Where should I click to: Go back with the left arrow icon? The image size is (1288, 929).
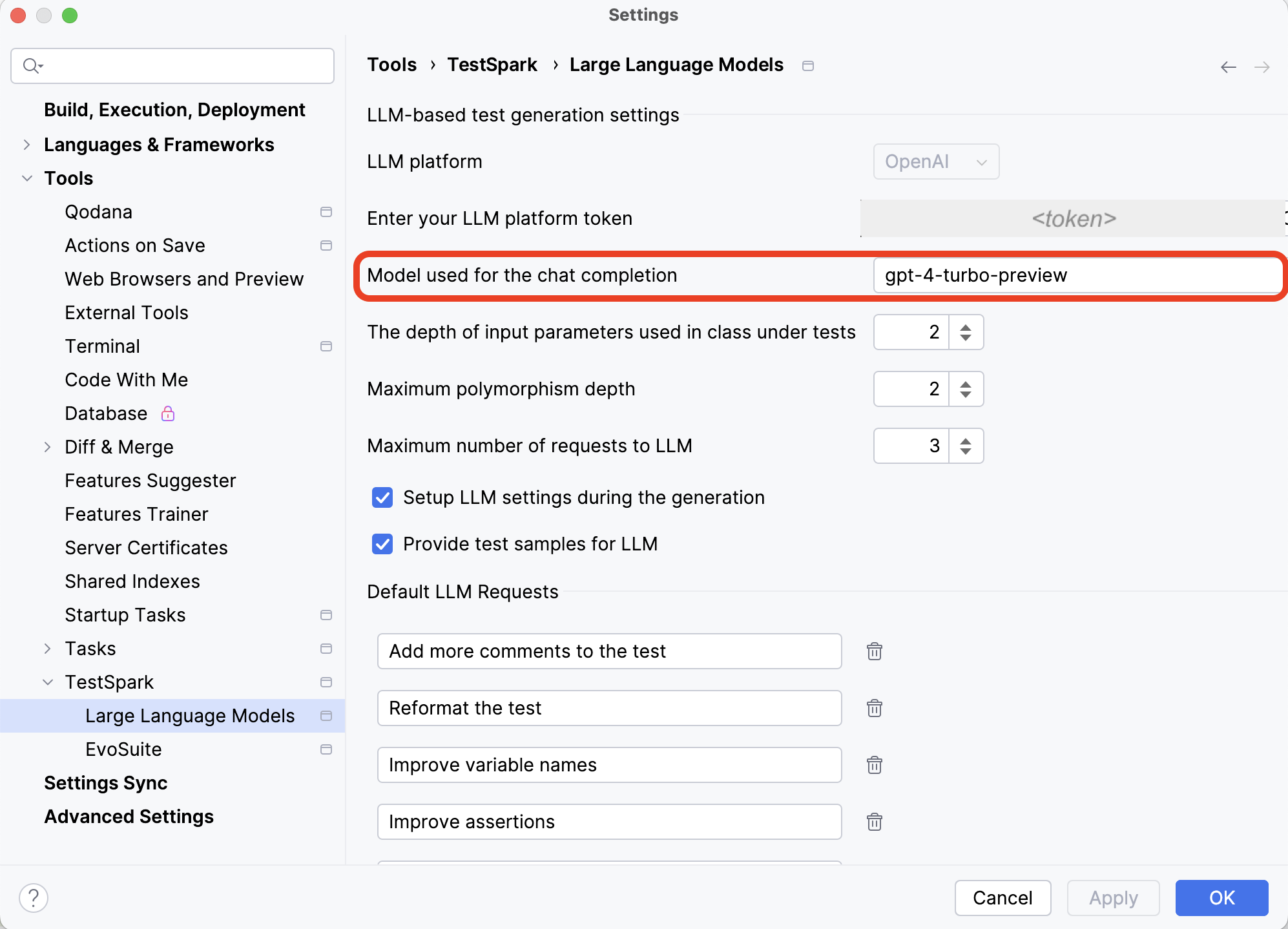click(x=1229, y=67)
